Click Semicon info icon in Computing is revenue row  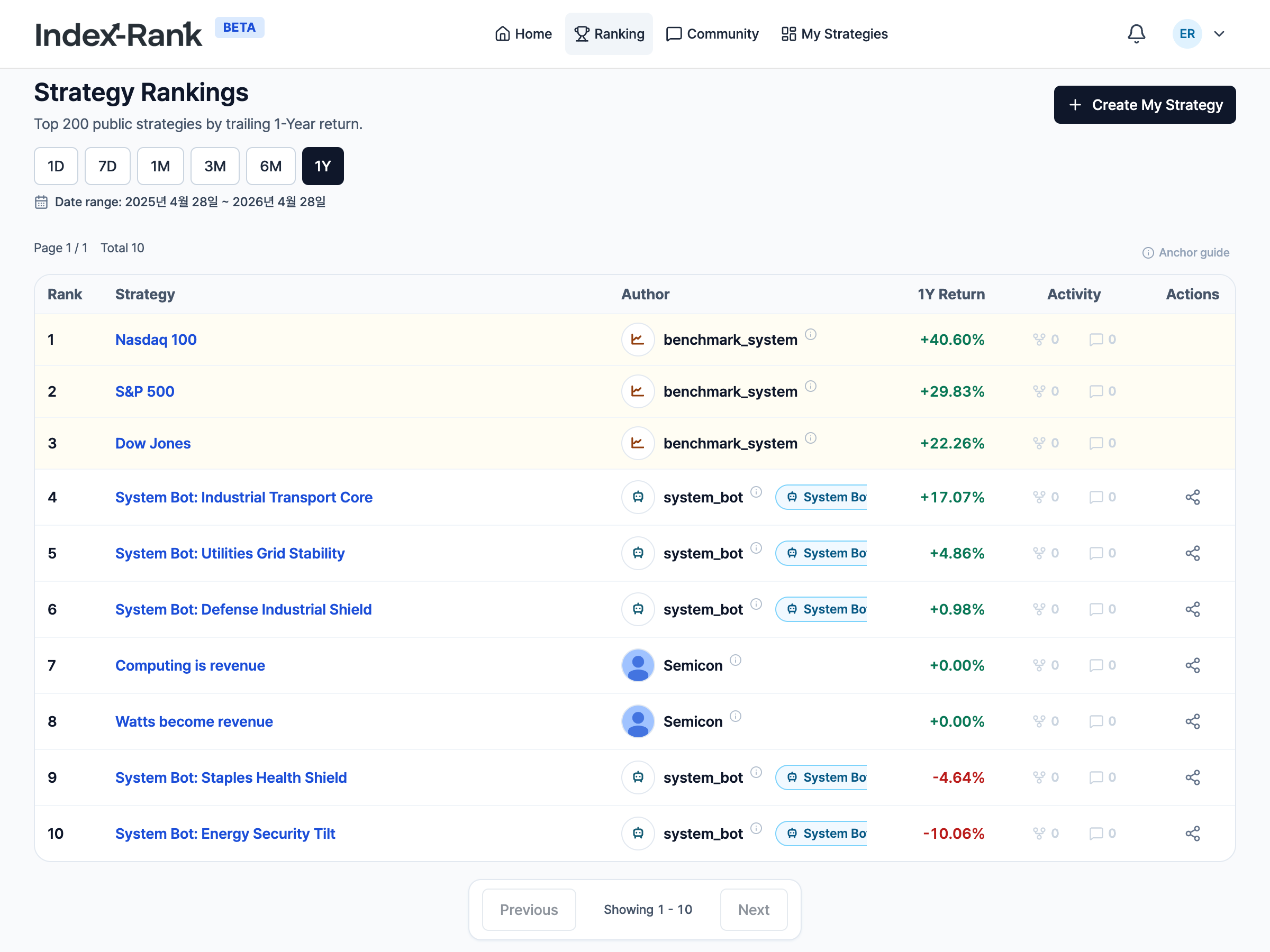[x=736, y=660]
